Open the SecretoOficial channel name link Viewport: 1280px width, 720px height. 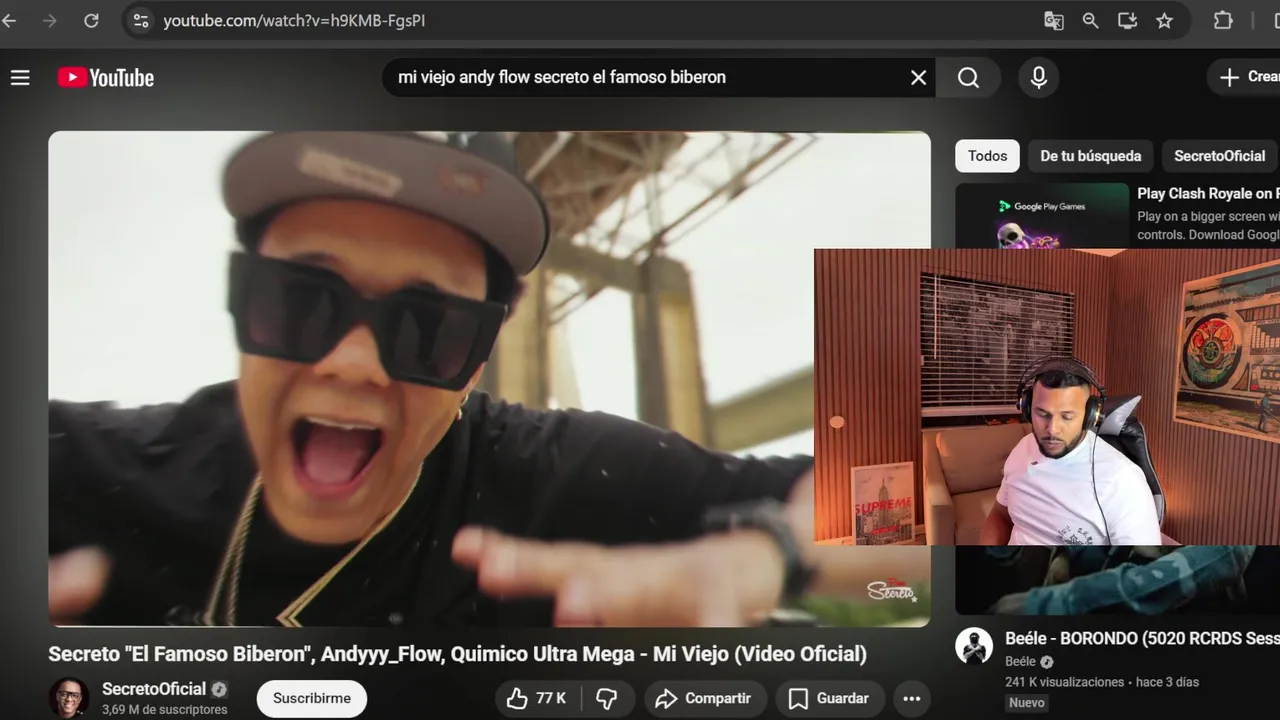pyautogui.click(x=154, y=689)
